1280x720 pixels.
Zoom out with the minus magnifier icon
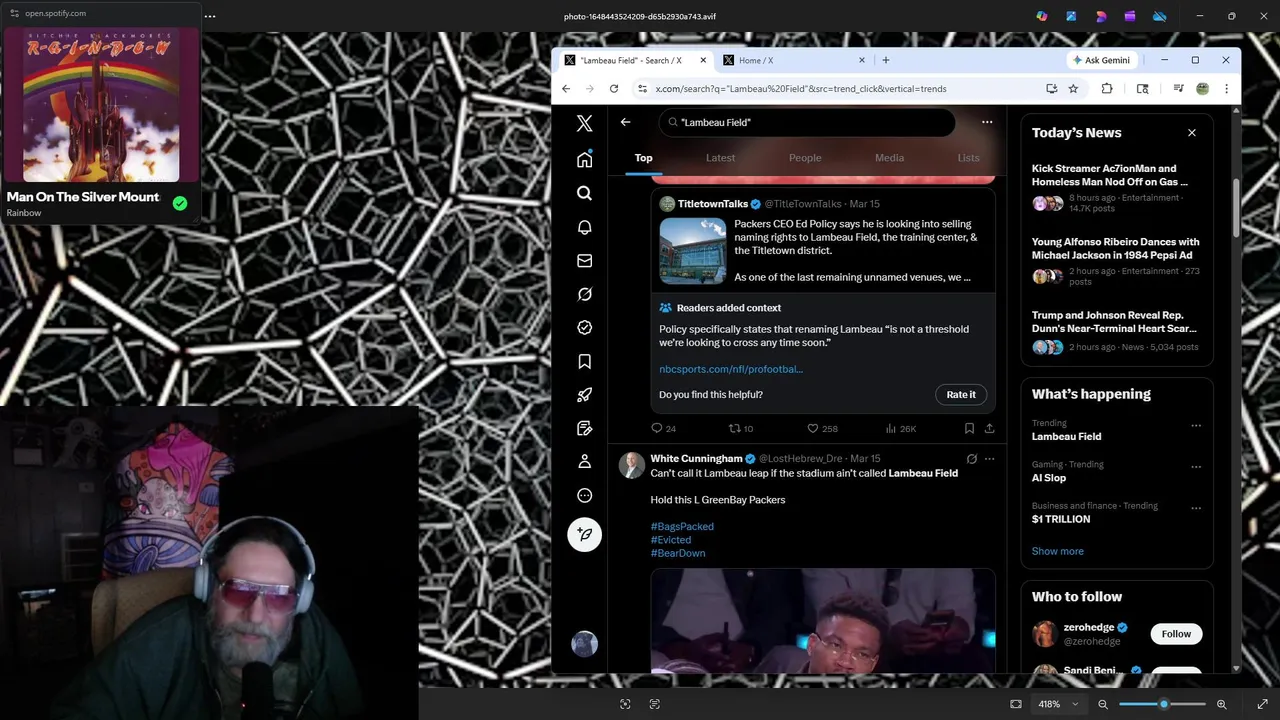[1103, 704]
